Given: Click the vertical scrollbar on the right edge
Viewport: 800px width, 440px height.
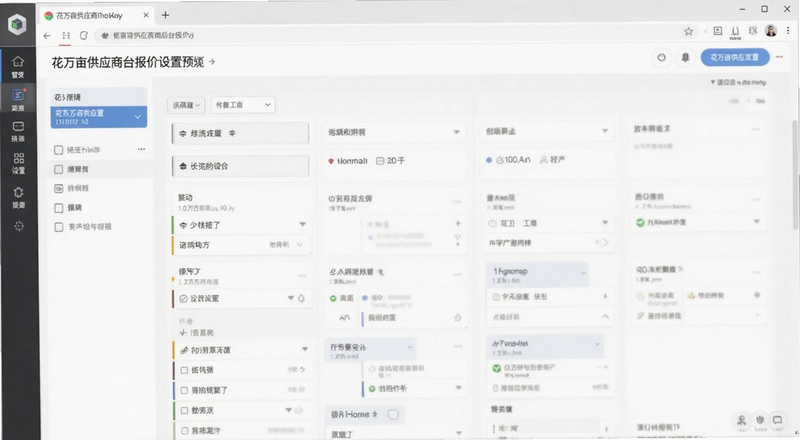Looking at the screenshot, I should click(x=795, y=174).
